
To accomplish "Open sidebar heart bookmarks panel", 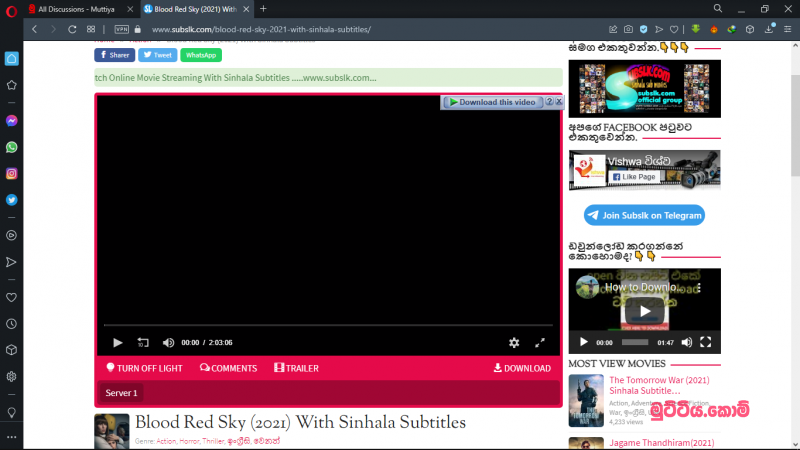I will (x=11, y=297).
